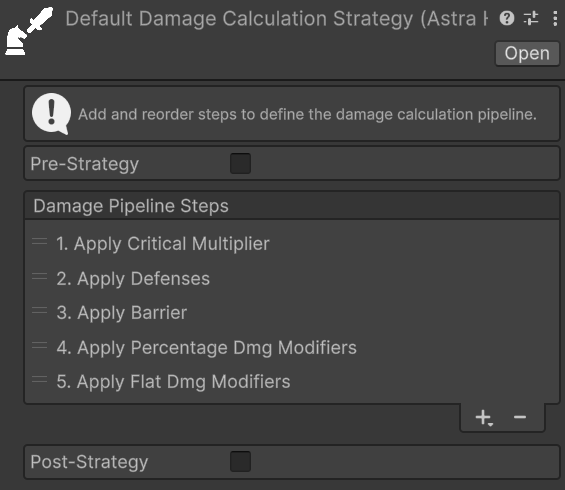Grab handle for Apply Defenses step
Screen dimensions: 565x490
point(40,276)
